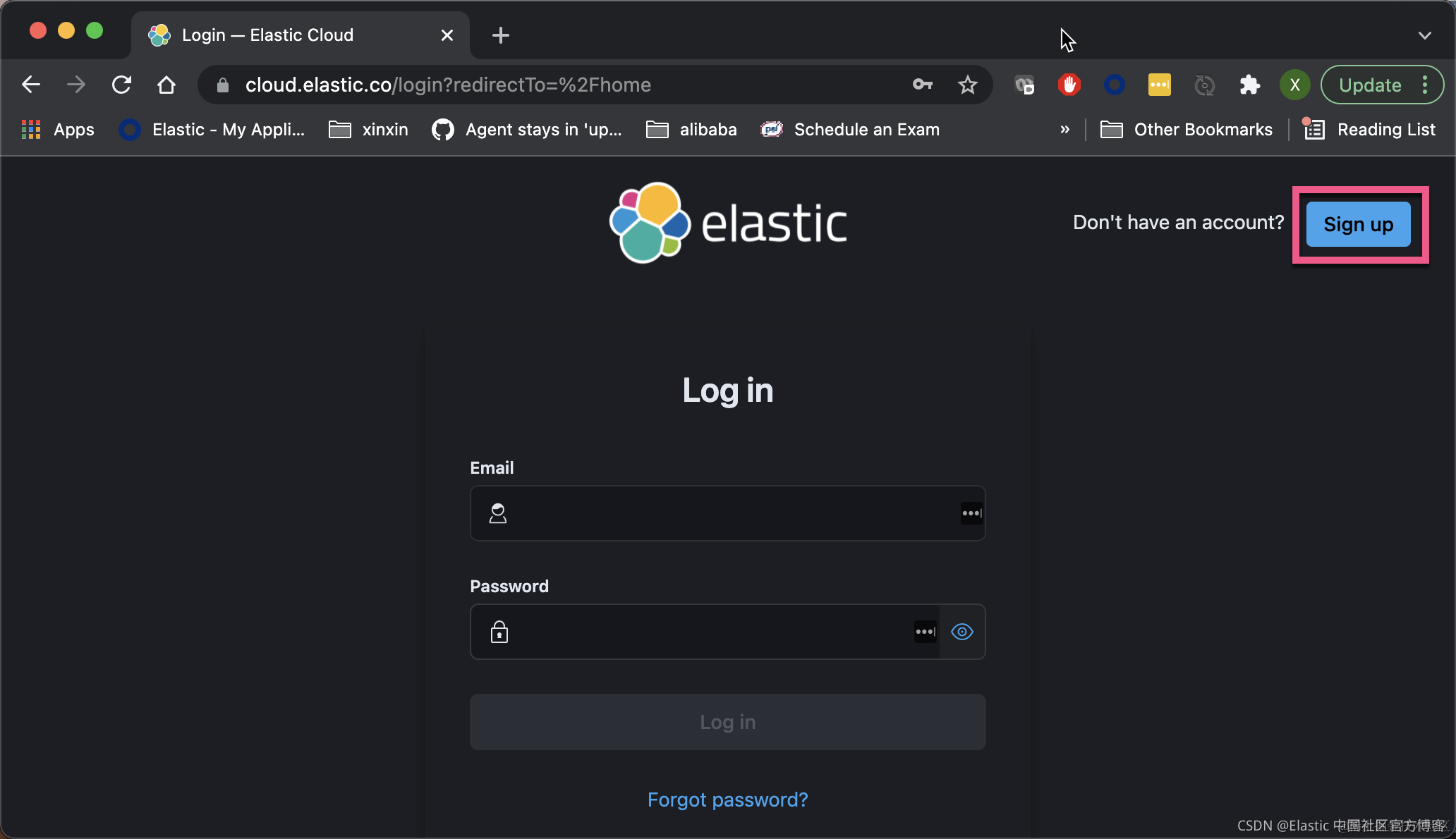
Task: Expand the hidden bookmarks chevron
Action: click(1064, 130)
